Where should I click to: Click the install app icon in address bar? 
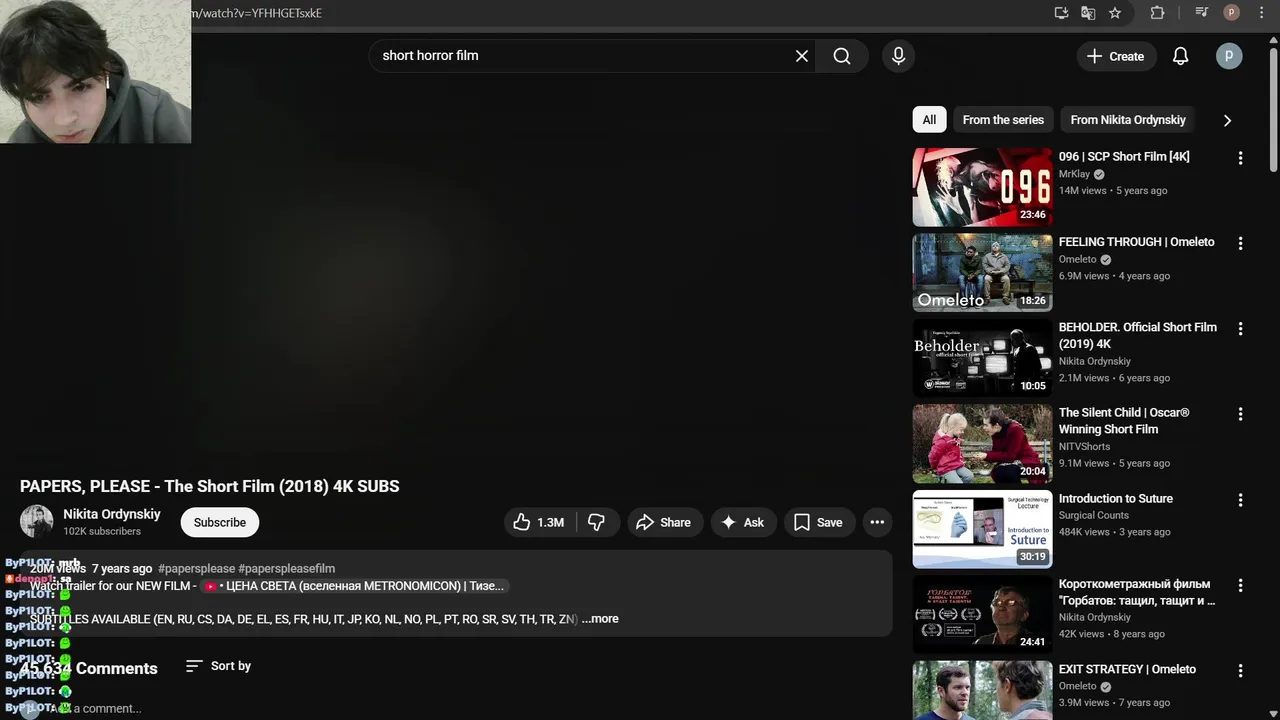tap(1062, 13)
